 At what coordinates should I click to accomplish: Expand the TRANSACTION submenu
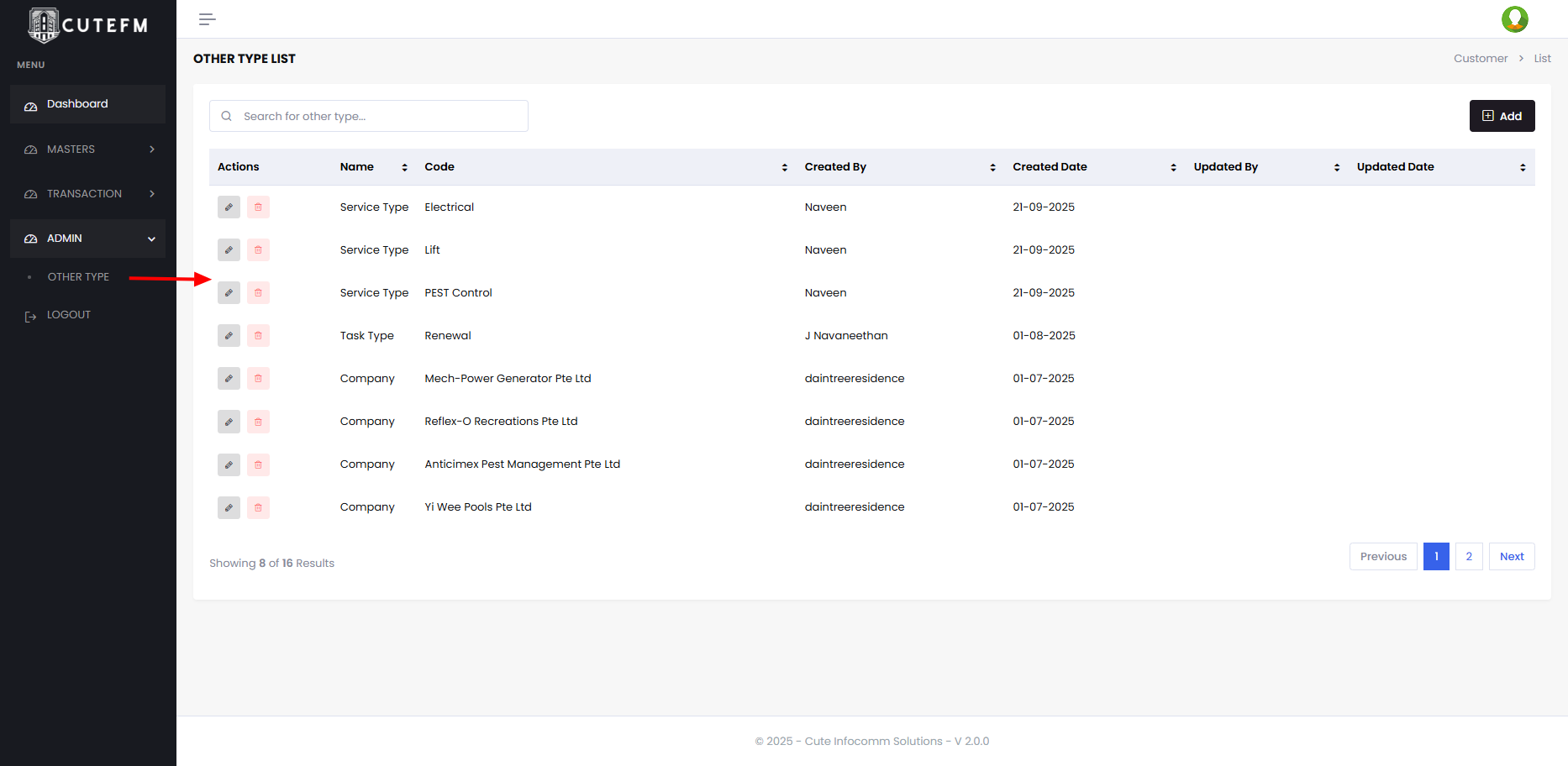pyautogui.click(x=88, y=194)
